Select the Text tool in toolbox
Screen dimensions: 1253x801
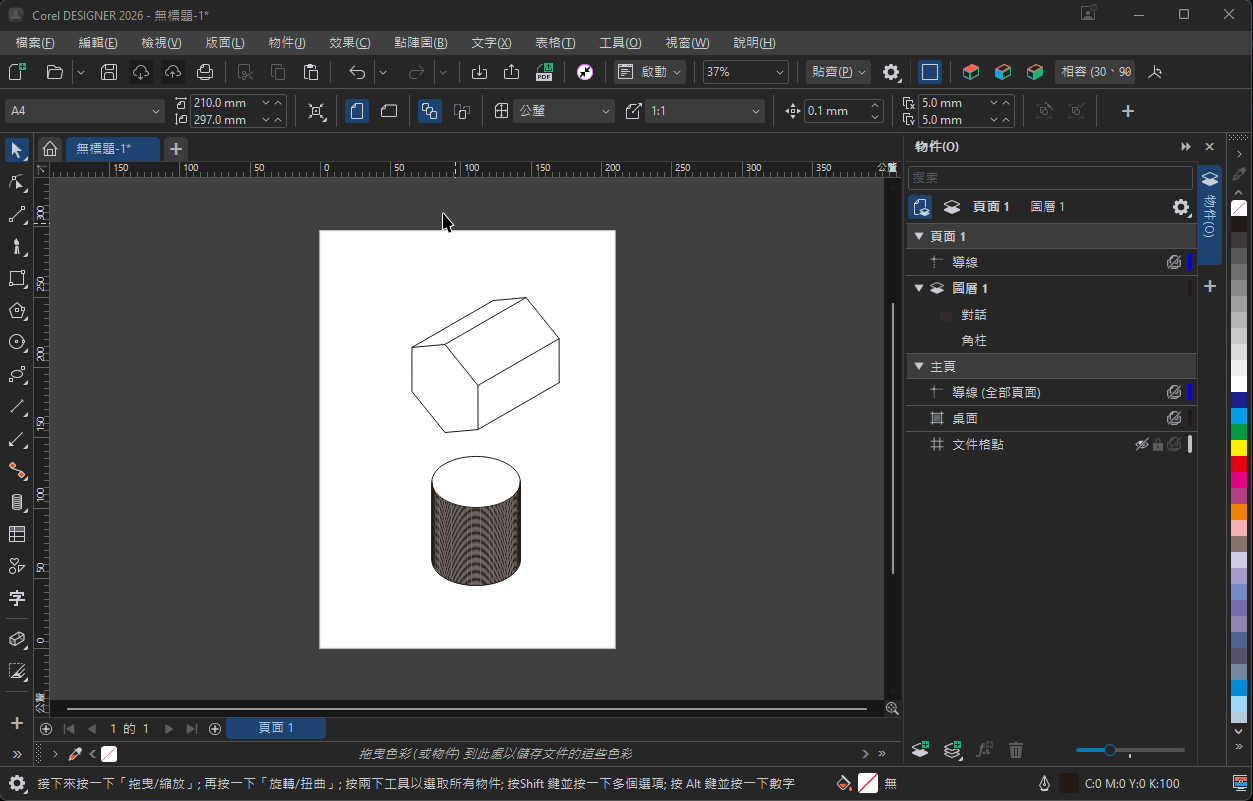coord(17,598)
